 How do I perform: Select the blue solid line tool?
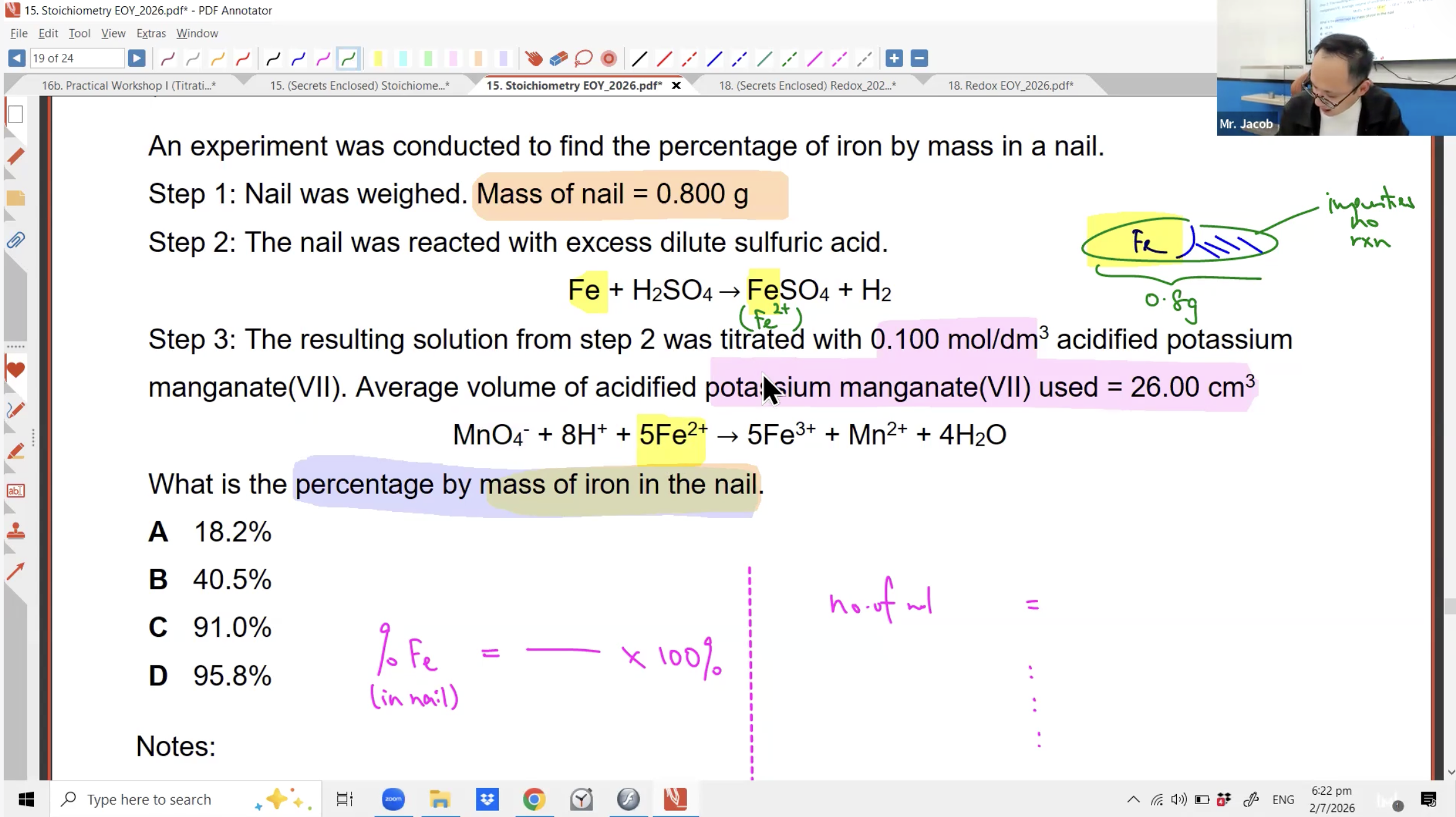714,59
